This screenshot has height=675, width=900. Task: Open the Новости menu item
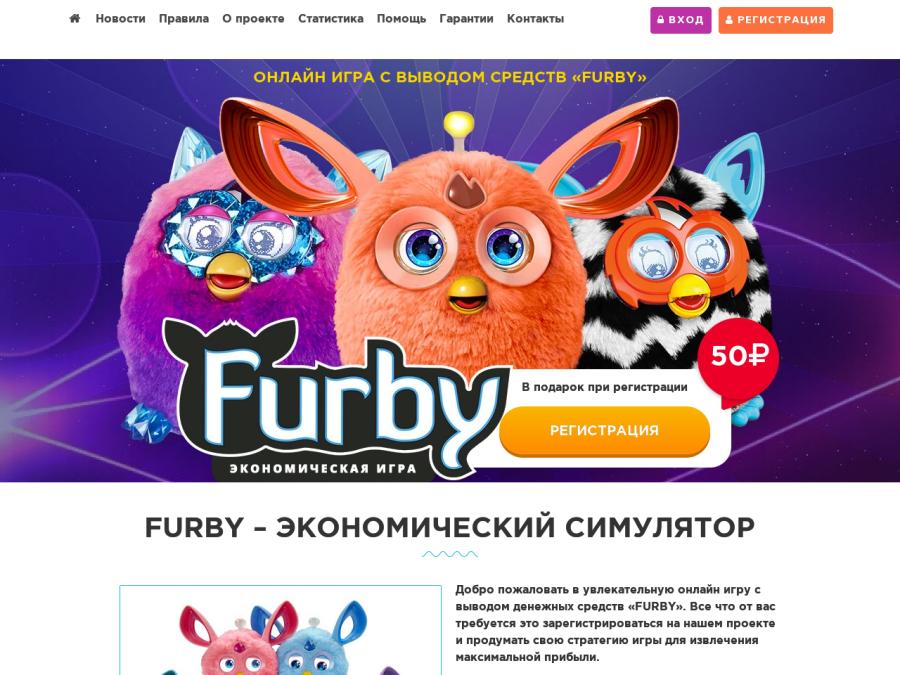pyautogui.click(x=121, y=18)
